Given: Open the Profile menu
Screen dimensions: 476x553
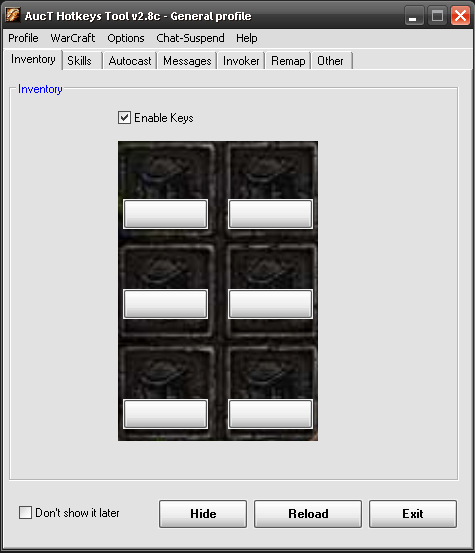Looking at the screenshot, I should 23,38.
